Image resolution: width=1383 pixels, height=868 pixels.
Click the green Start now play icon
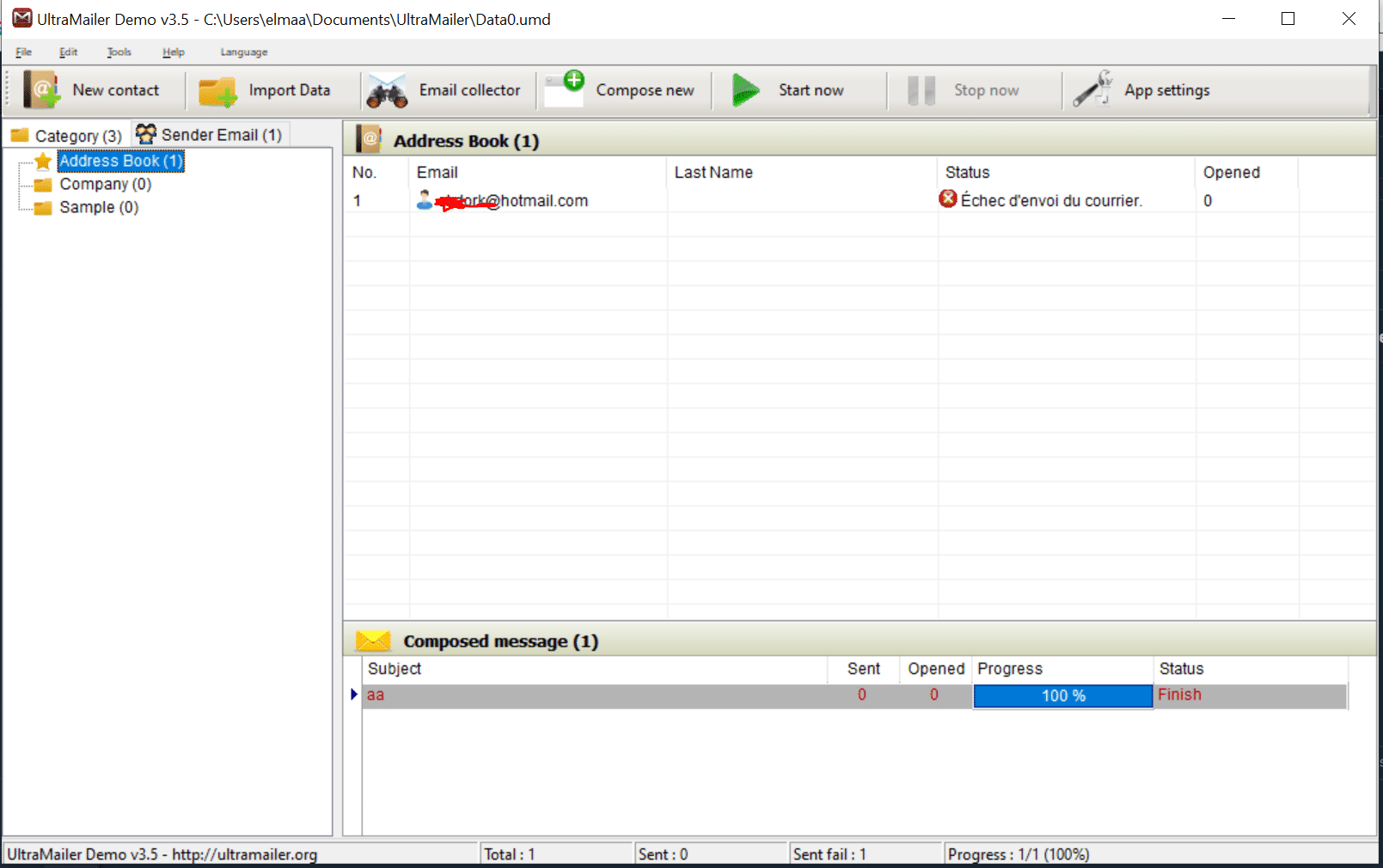[745, 90]
